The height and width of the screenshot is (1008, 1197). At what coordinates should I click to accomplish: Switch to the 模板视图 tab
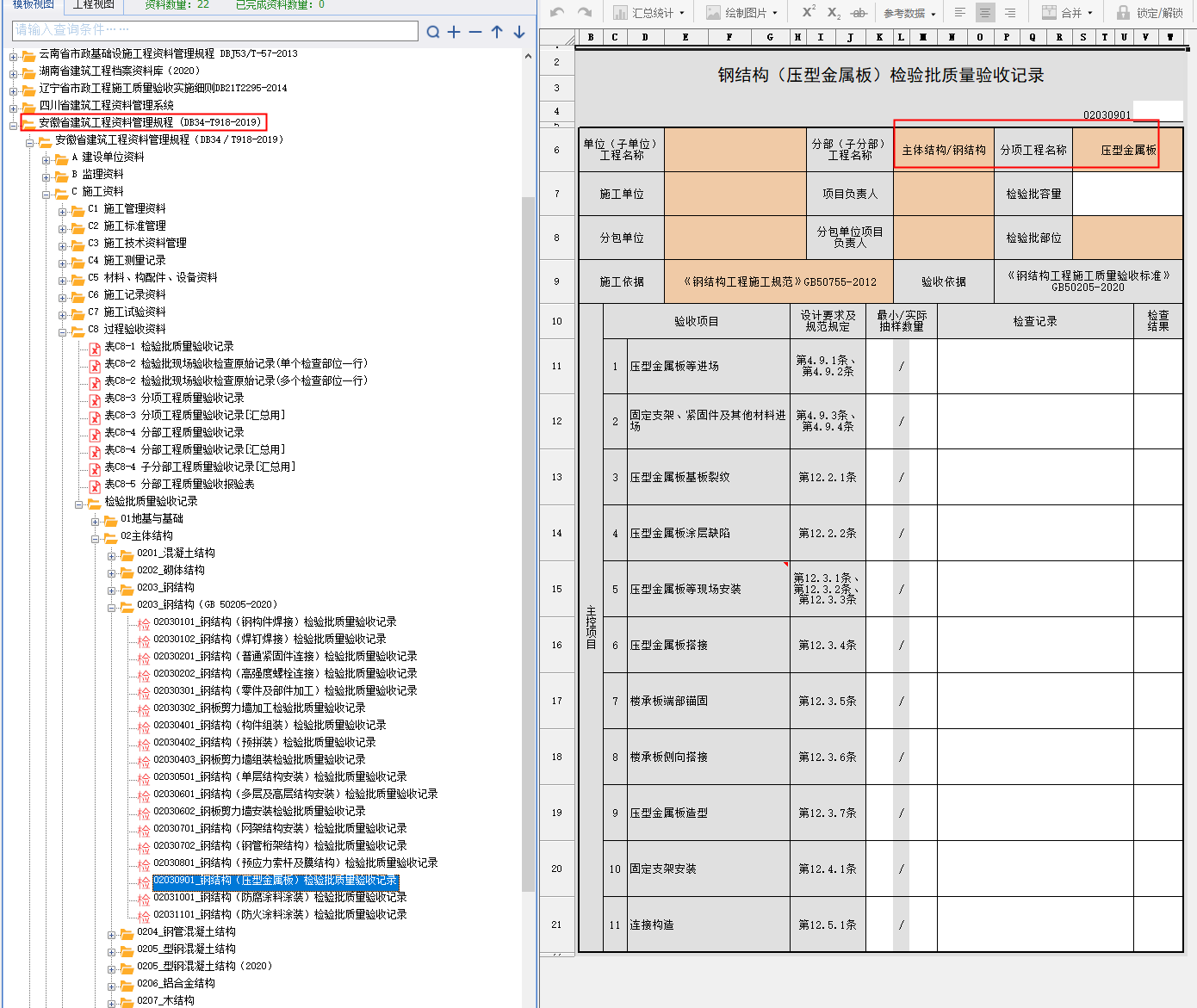(33, 5)
